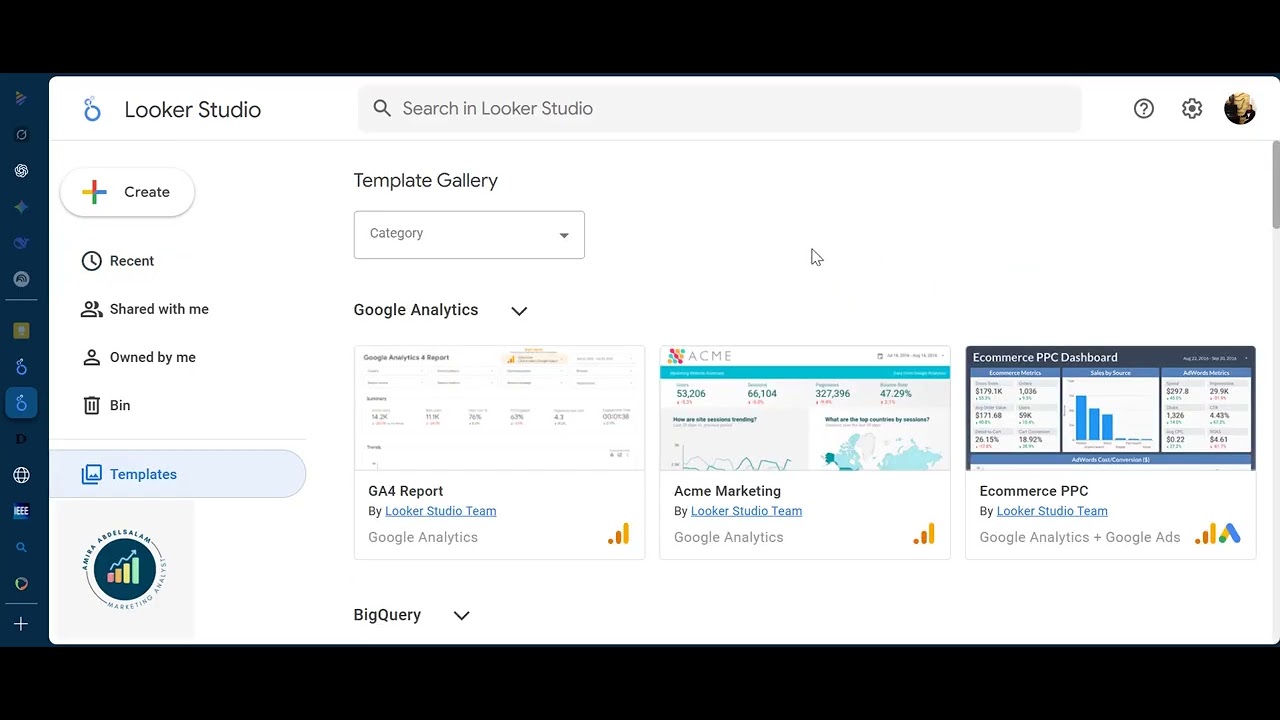1280x720 pixels.
Task: Click the Google Ads icon on Ecommerce PPC card
Action: (1229, 535)
